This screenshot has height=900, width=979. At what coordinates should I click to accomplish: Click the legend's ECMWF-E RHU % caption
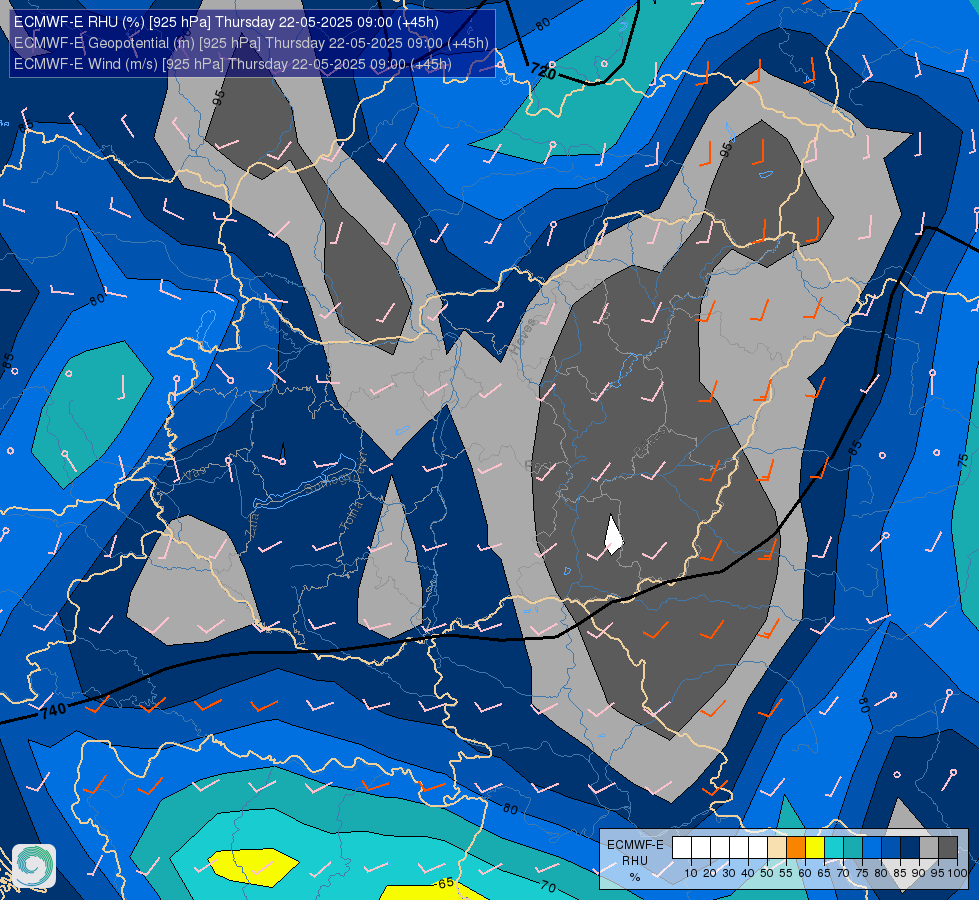click(635, 861)
